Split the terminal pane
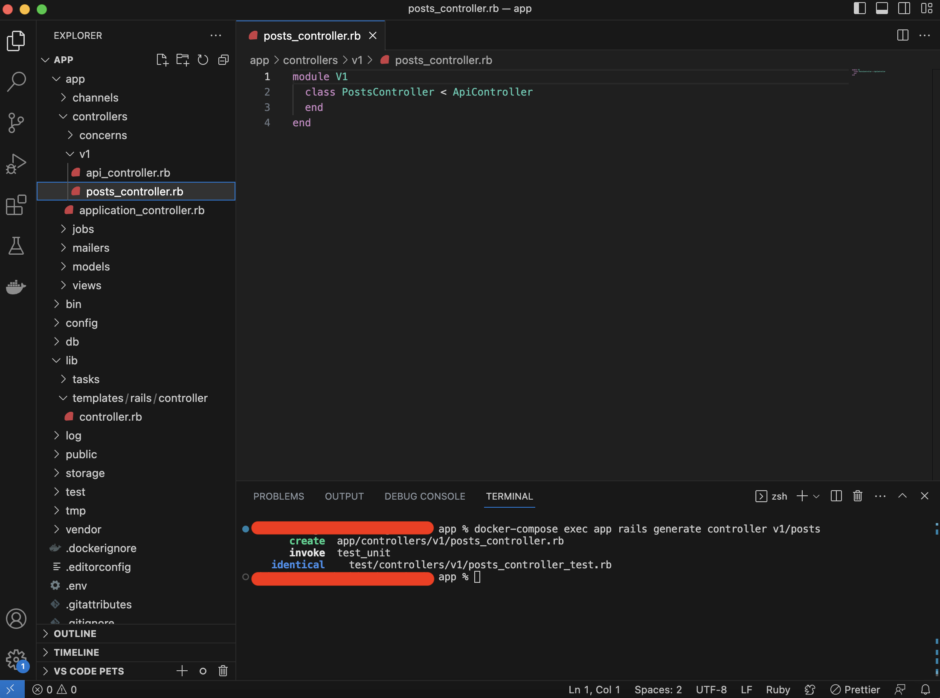This screenshot has width=940, height=698. [836, 495]
